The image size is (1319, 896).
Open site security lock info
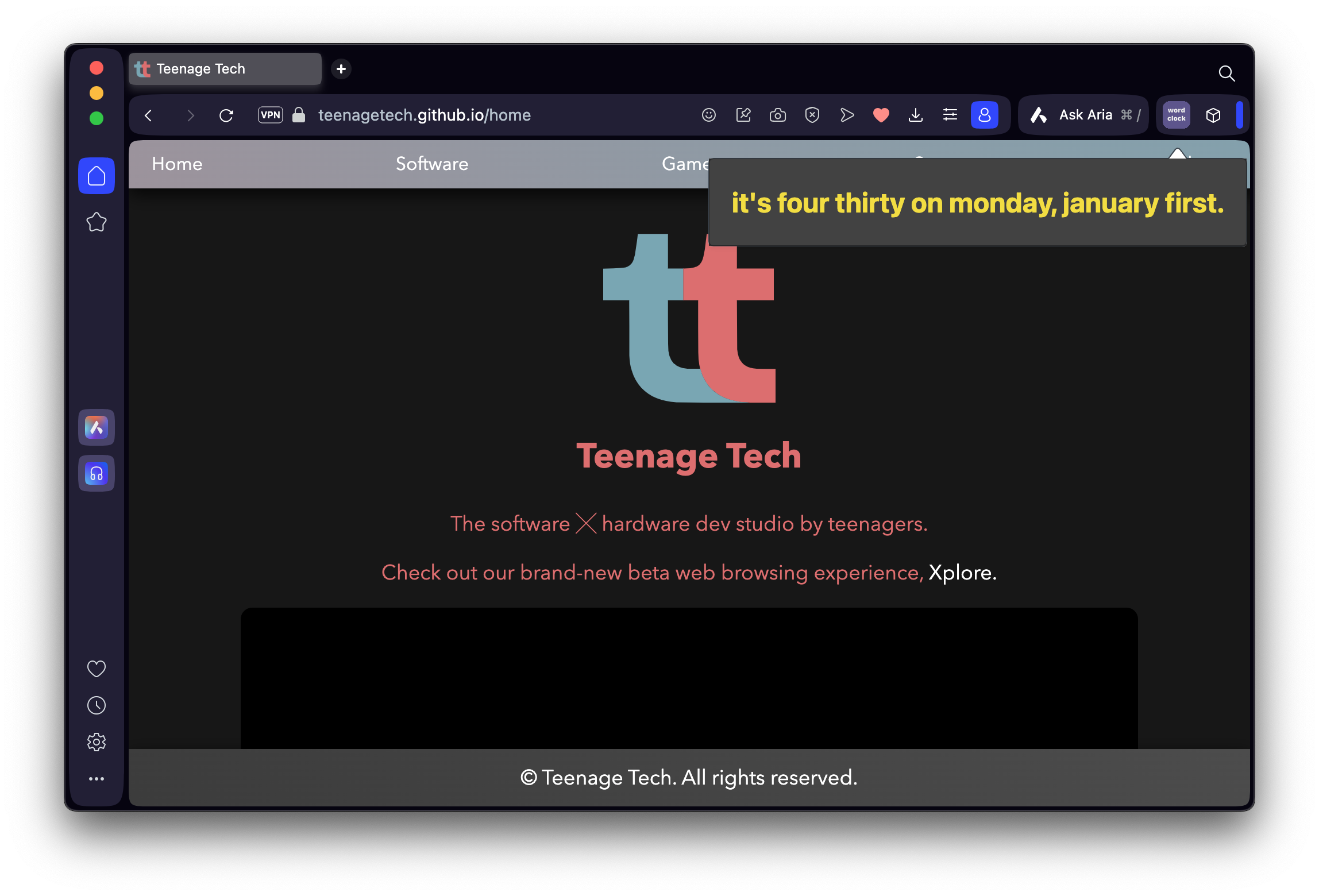tap(299, 115)
